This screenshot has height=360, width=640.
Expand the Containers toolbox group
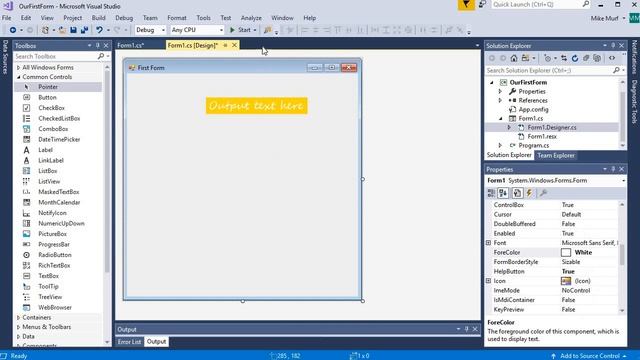pyautogui.click(x=18, y=317)
